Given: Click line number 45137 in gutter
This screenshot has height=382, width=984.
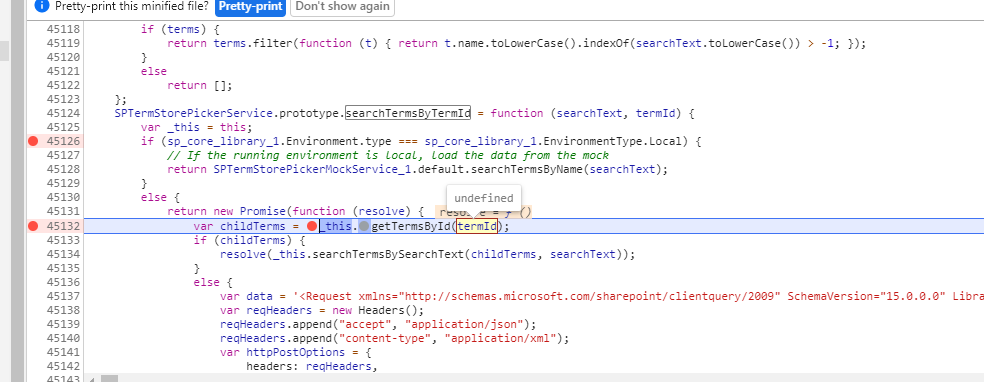Looking at the screenshot, I should point(63,296).
